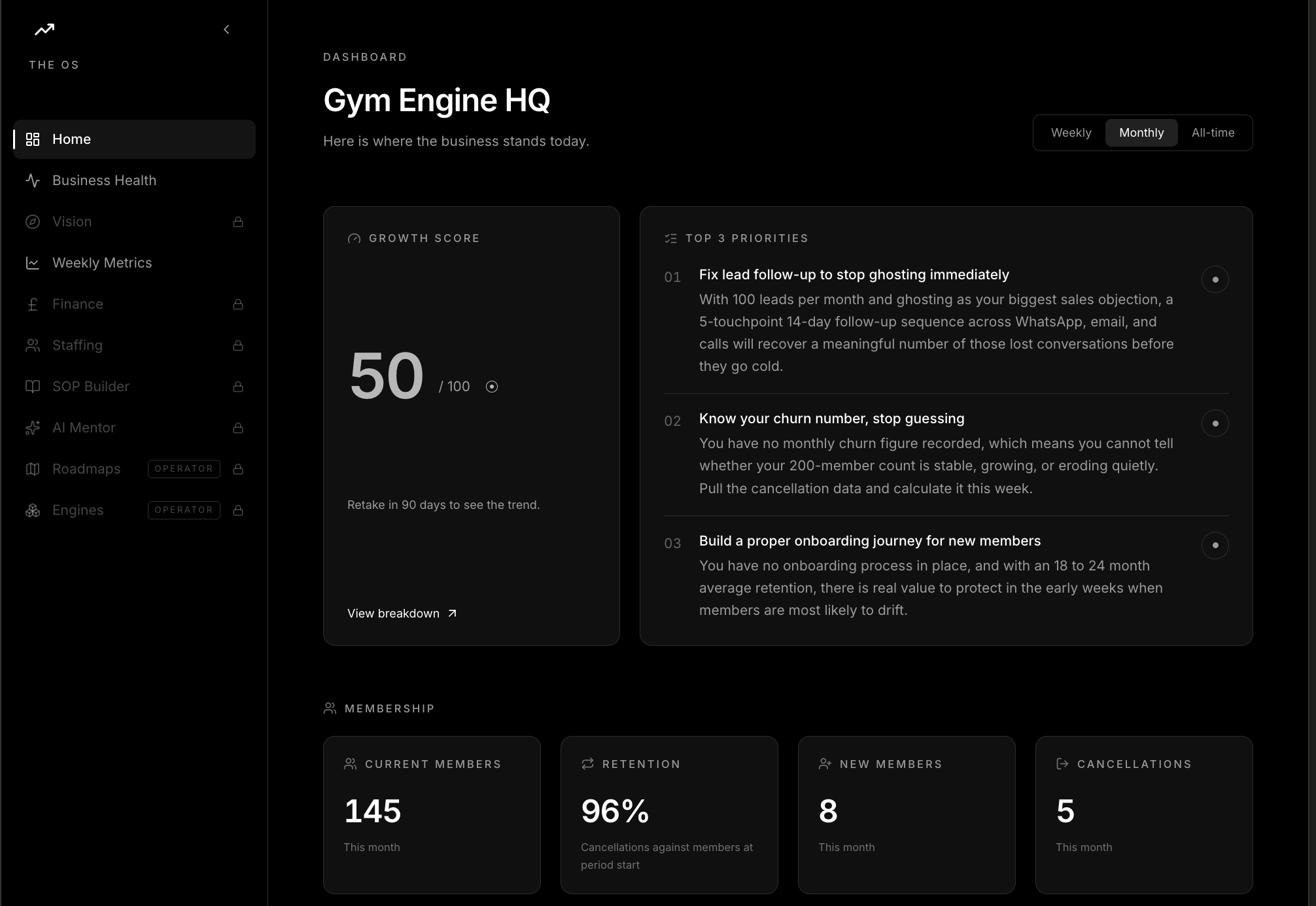This screenshot has height=906, width=1316.
Task: Click the pound sign Finance icon
Action: (33, 304)
